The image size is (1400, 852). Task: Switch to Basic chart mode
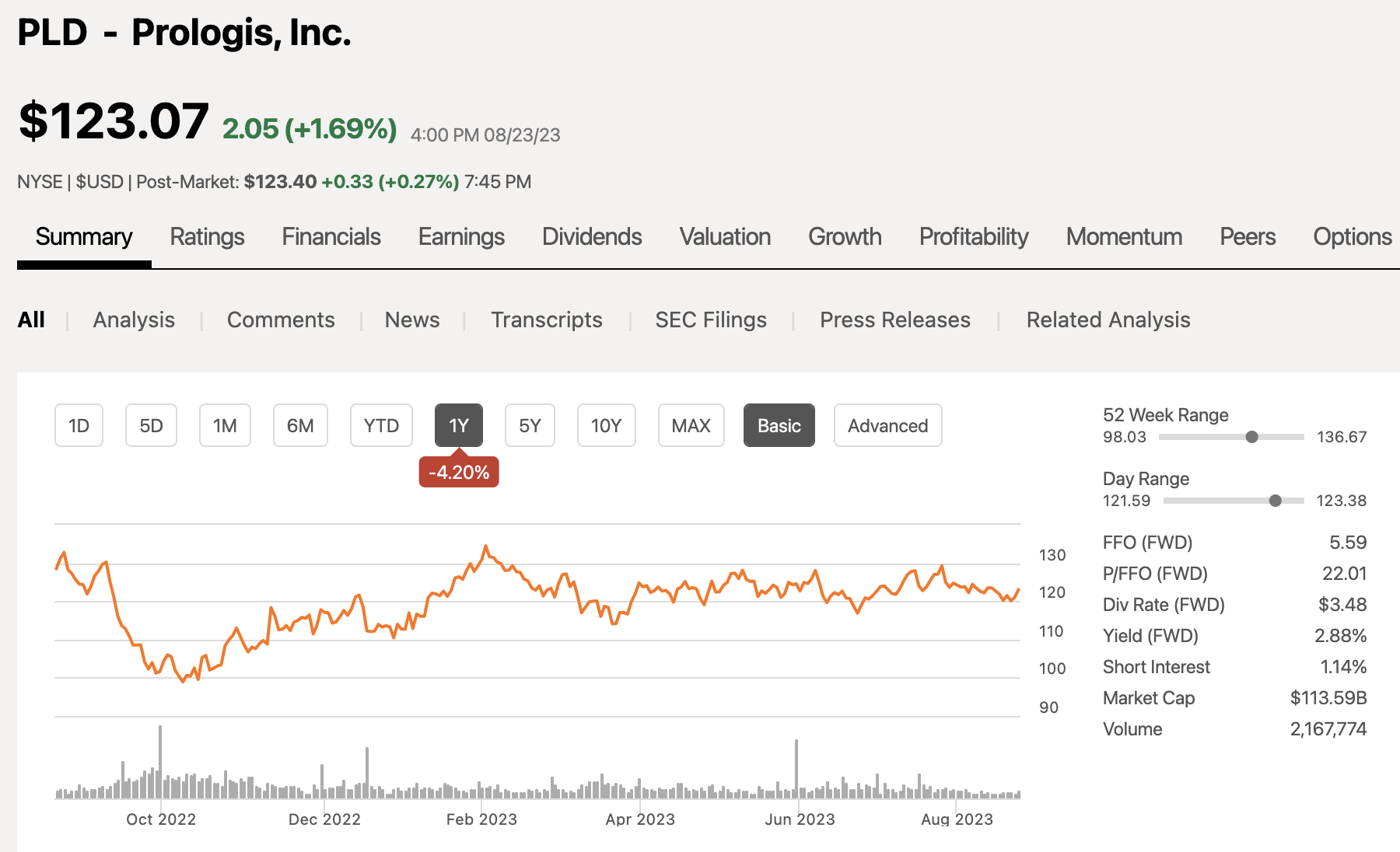[x=779, y=425]
